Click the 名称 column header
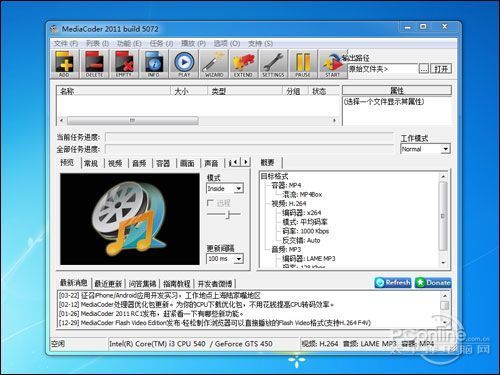This screenshot has width=500, height=375. 114,91
